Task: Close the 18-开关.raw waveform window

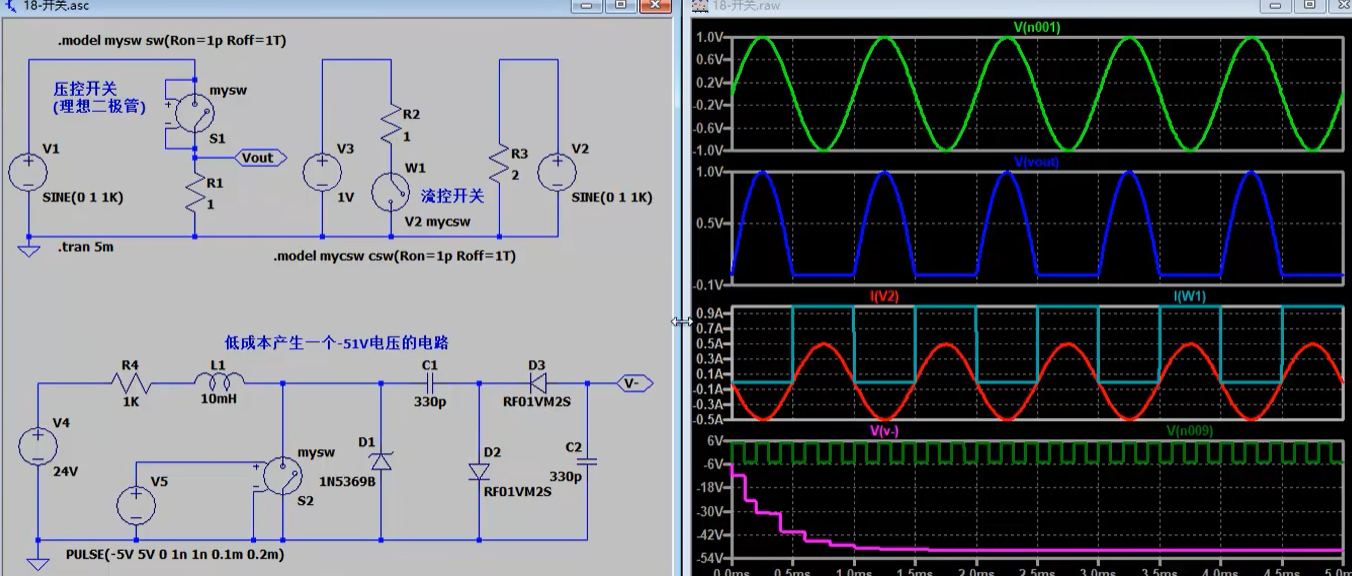Action: (1340, 5)
